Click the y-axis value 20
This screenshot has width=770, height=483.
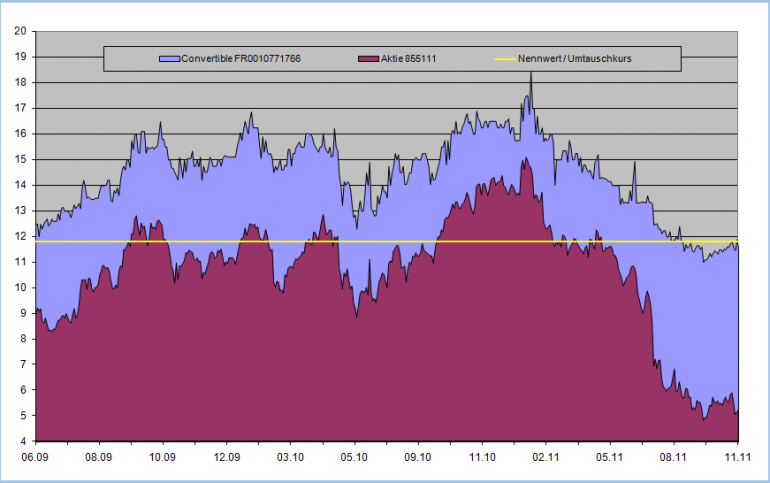20,31
